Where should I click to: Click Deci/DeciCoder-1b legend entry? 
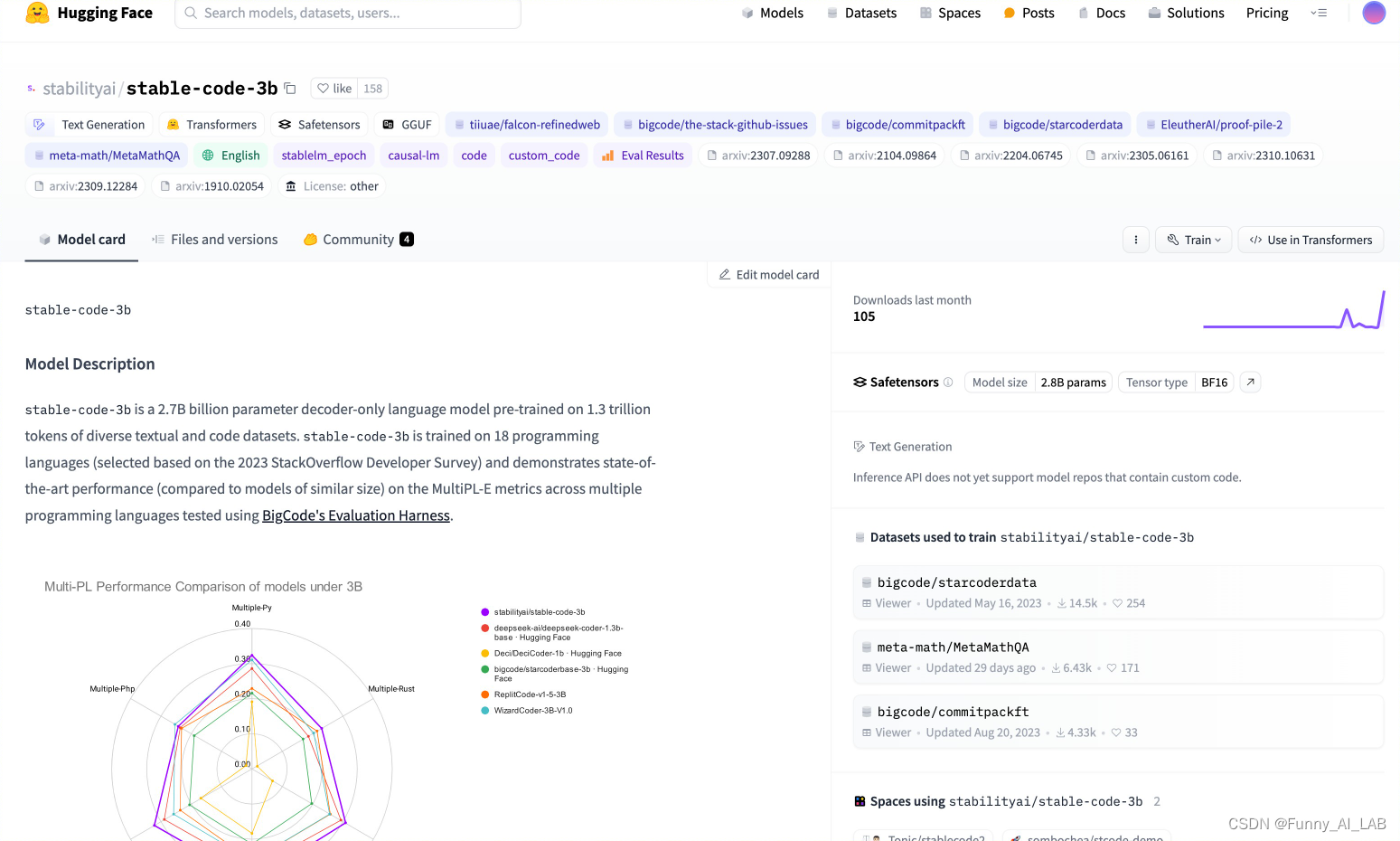(551, 653)
